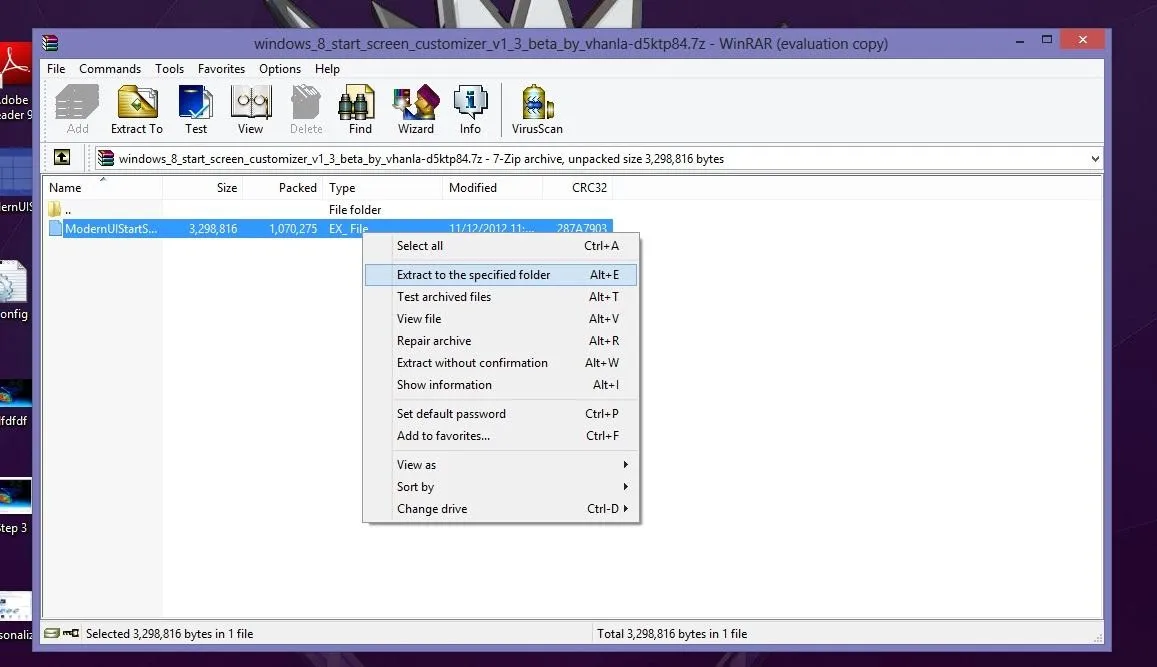Click the key password icon in status bar
This screenshot has width=1157, height=667.
71,633
